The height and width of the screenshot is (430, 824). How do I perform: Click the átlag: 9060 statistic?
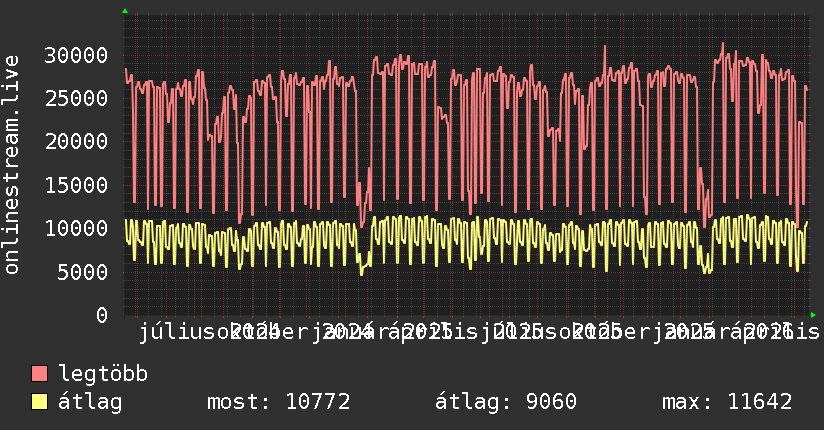coord(506,402)
